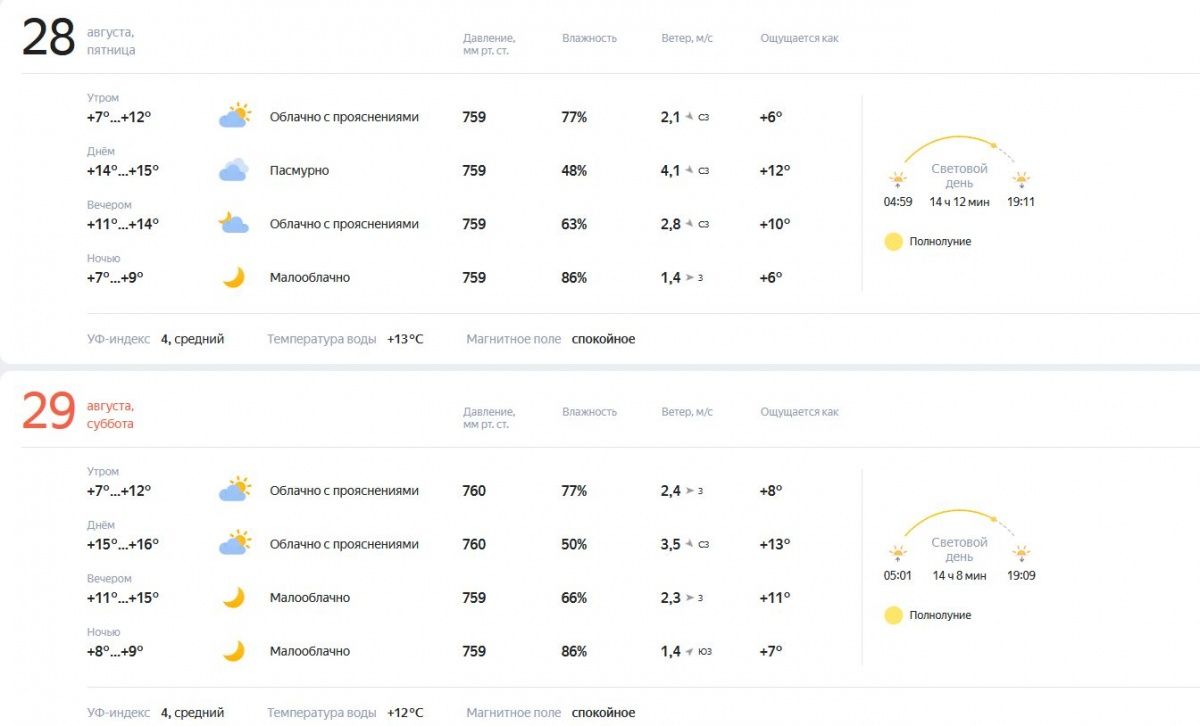The width and height of the screenshot is (1200, 726).
Task: Click the August 28 night crescent moon icon
Action: pos(234,277)
